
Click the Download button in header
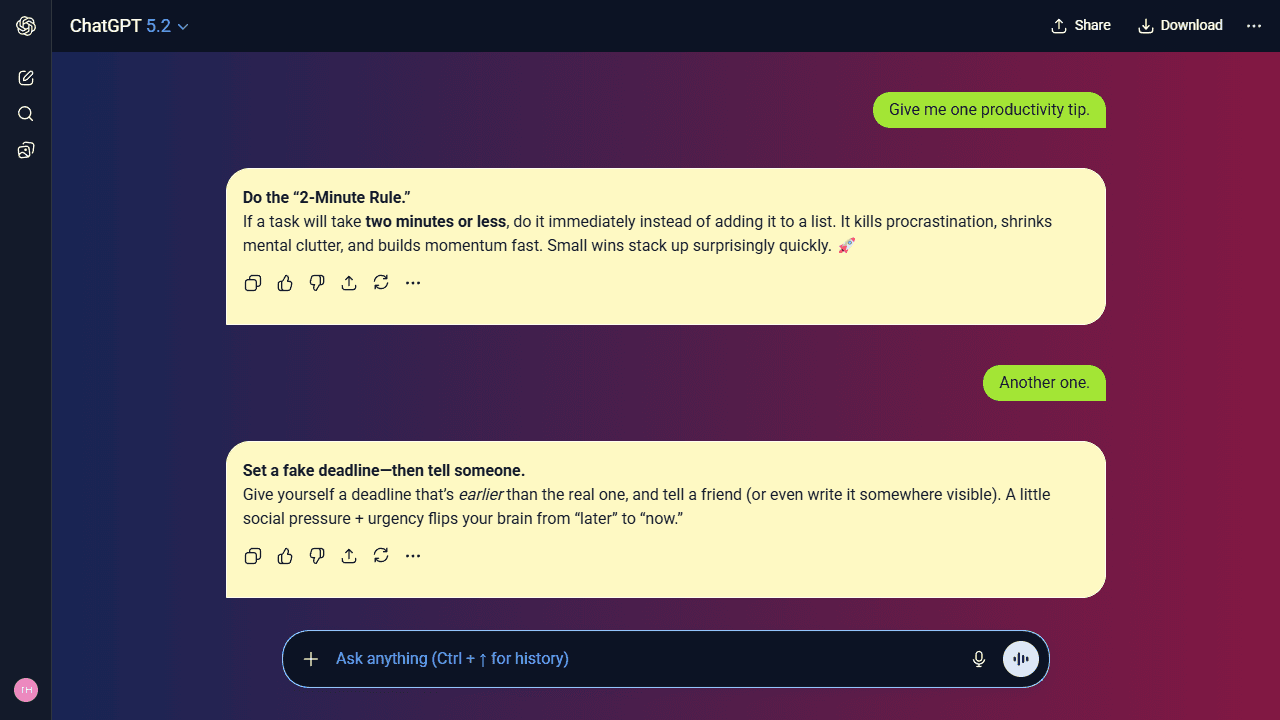(1181, 26)
